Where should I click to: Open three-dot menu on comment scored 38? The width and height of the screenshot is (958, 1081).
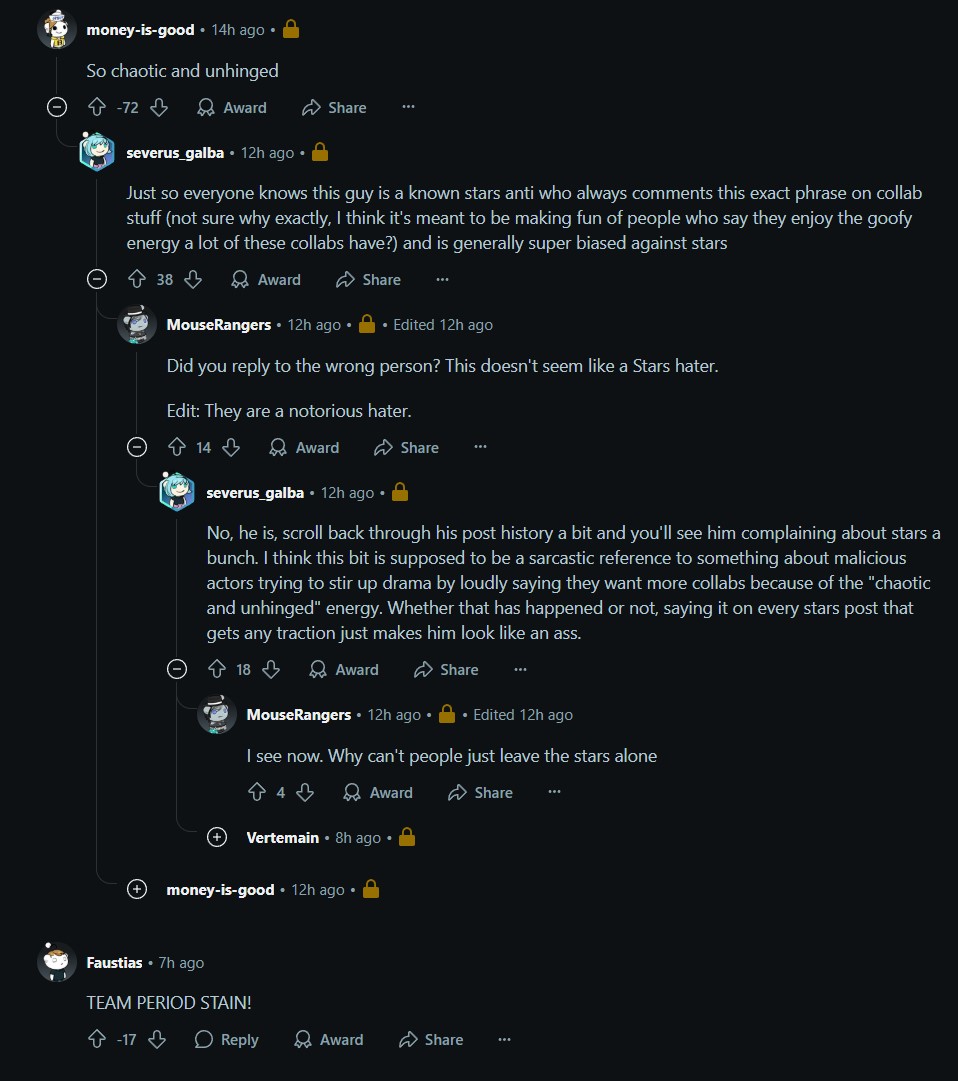coord(442,279)
